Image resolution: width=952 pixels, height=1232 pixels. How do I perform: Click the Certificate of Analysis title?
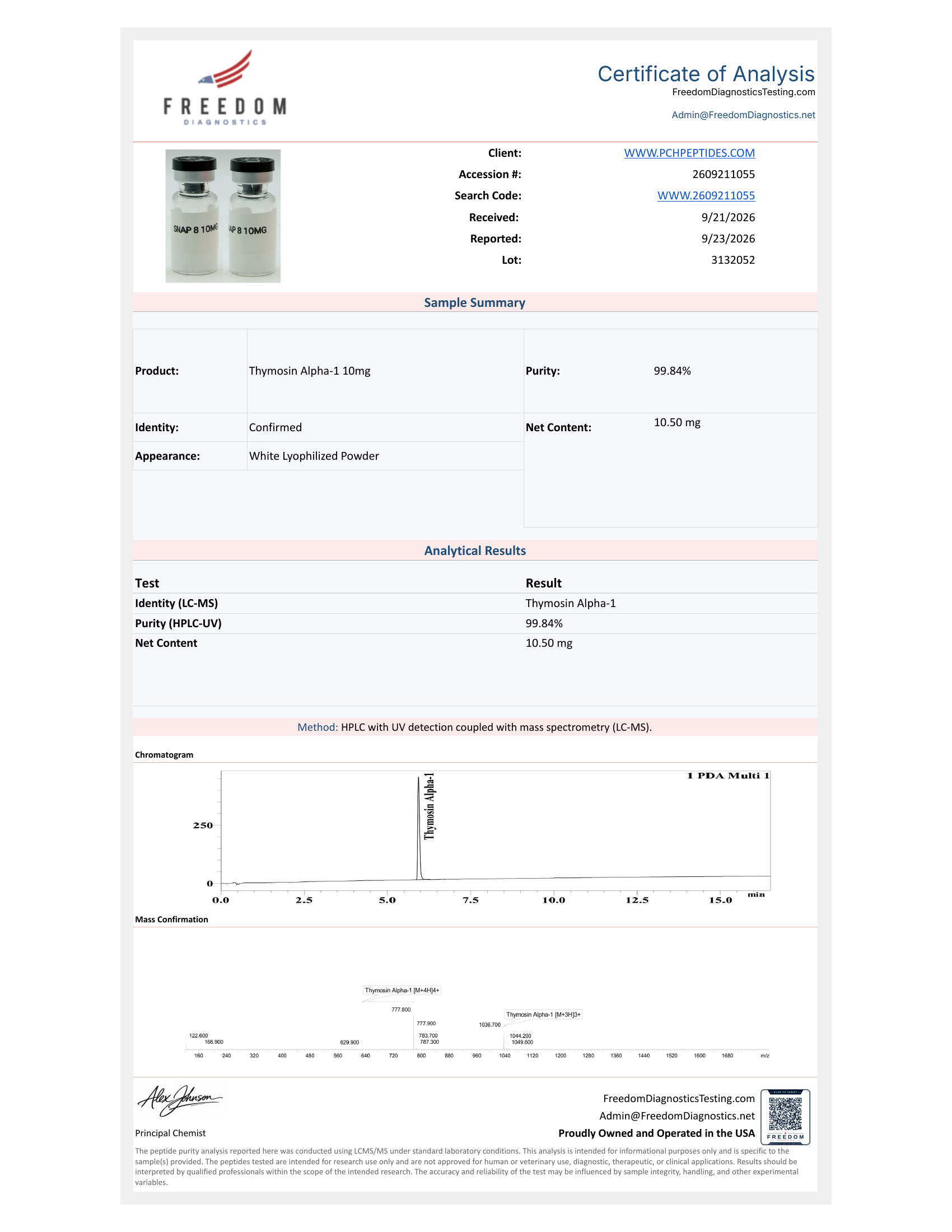(706, 74)
